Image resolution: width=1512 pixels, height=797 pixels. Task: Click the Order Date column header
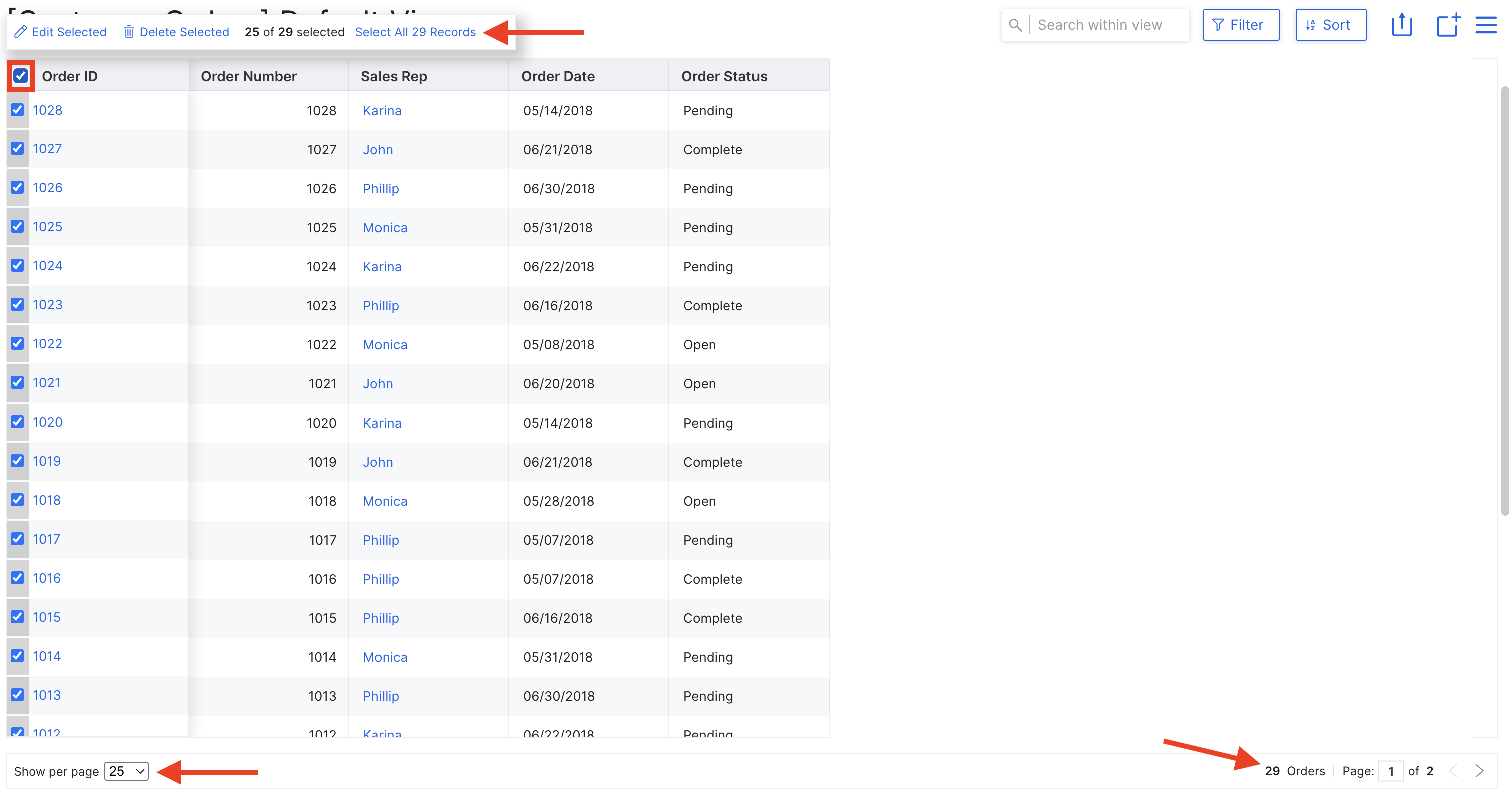coord(558,76)
